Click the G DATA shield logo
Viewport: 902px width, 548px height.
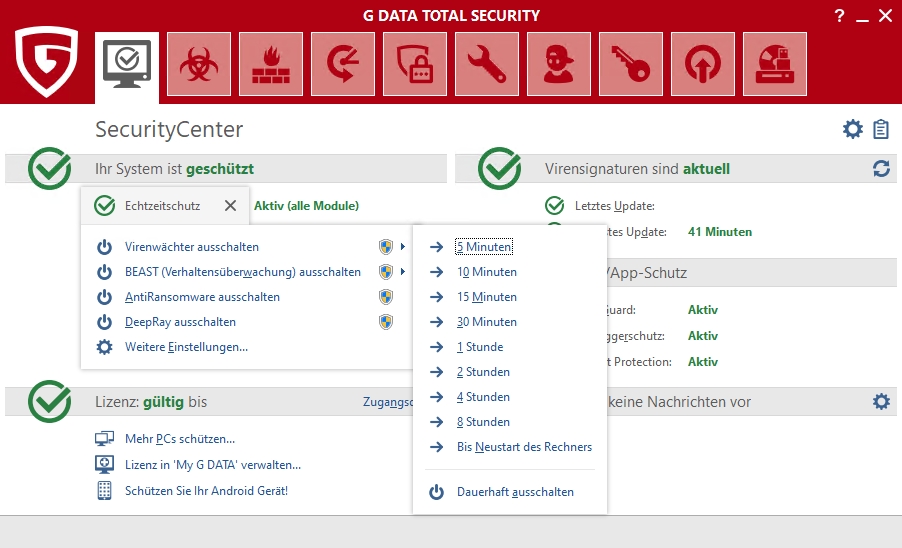coord(46,61)
